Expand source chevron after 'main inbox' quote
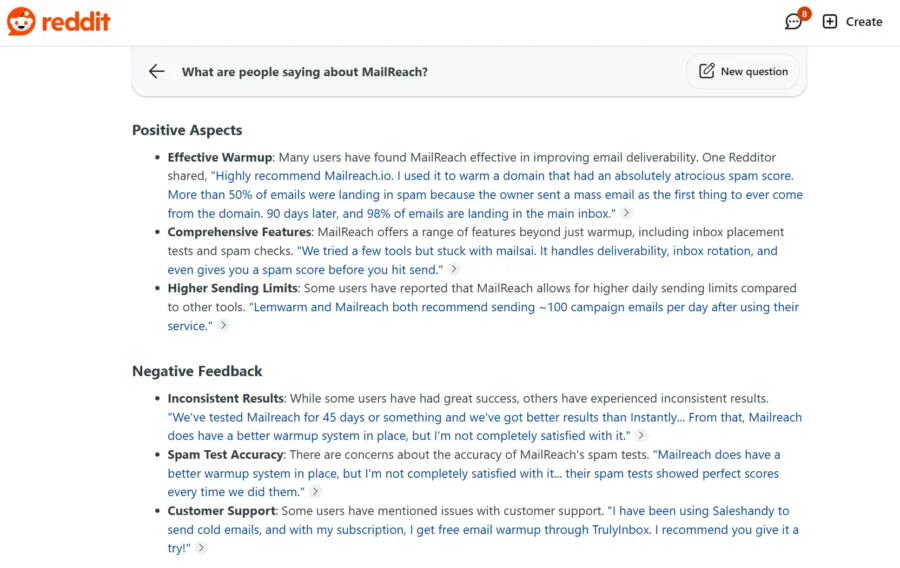Screen dimensions: 900x568 627,213
